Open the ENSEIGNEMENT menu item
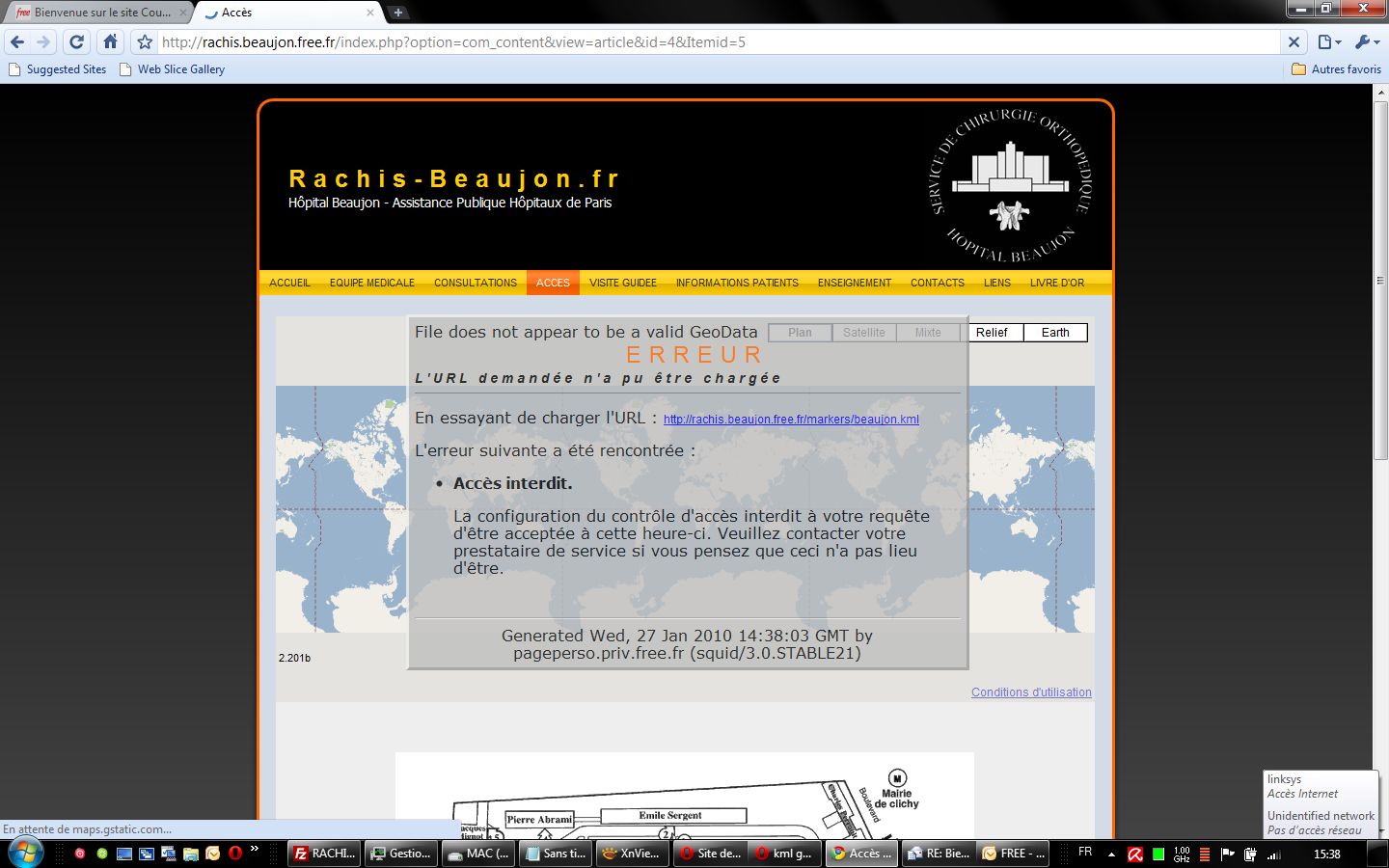Viewport: 1389px width, 868px height. (855, 283)
